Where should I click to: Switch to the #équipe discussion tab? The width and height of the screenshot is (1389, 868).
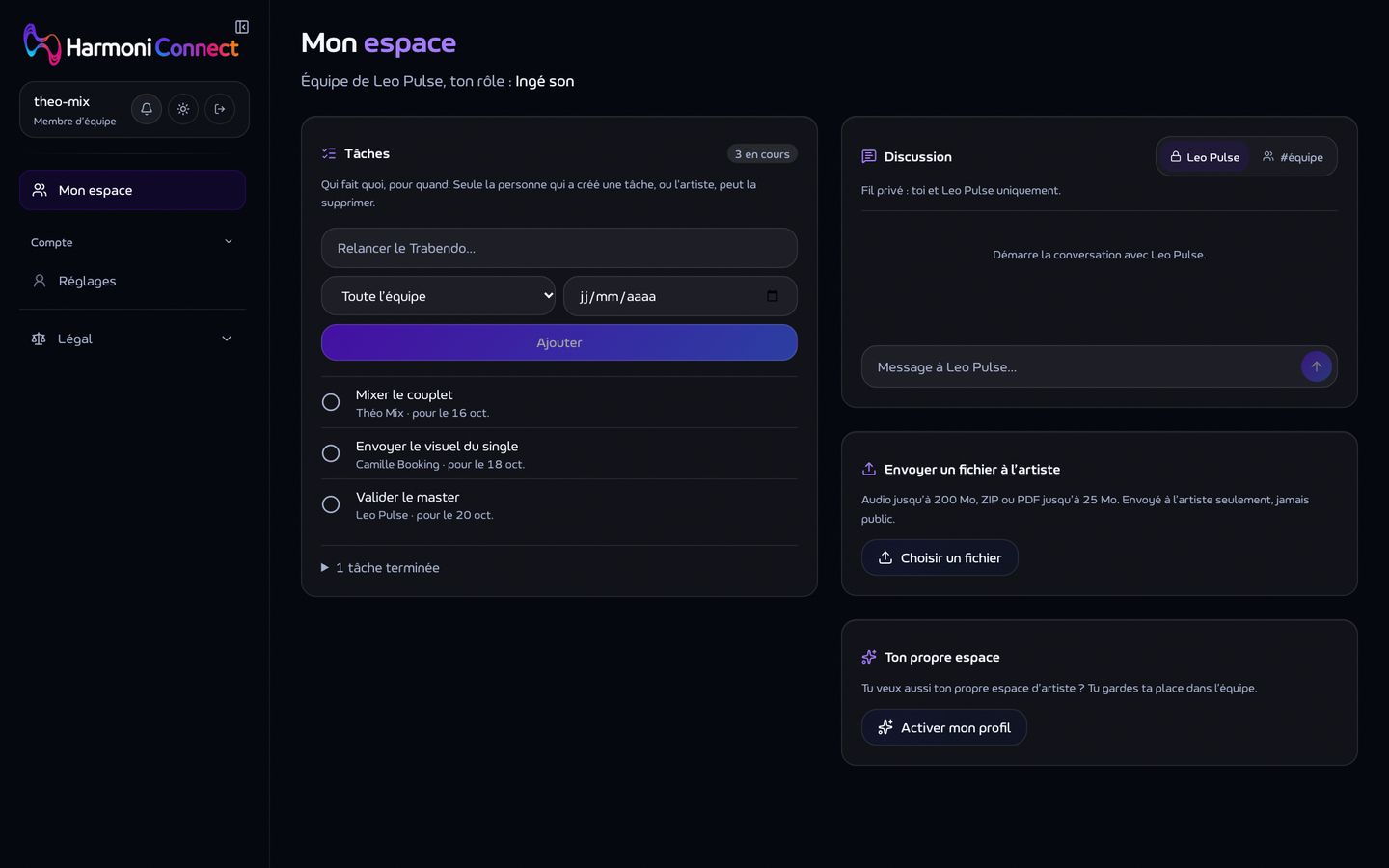1293,157
